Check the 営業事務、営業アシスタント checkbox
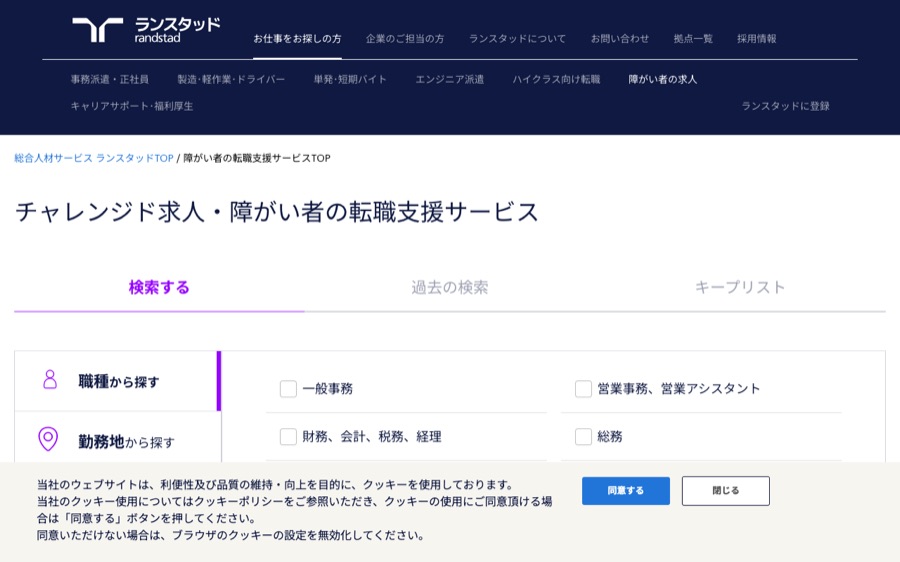This screenshot has width=900, height=562. (x=583, y=389)
